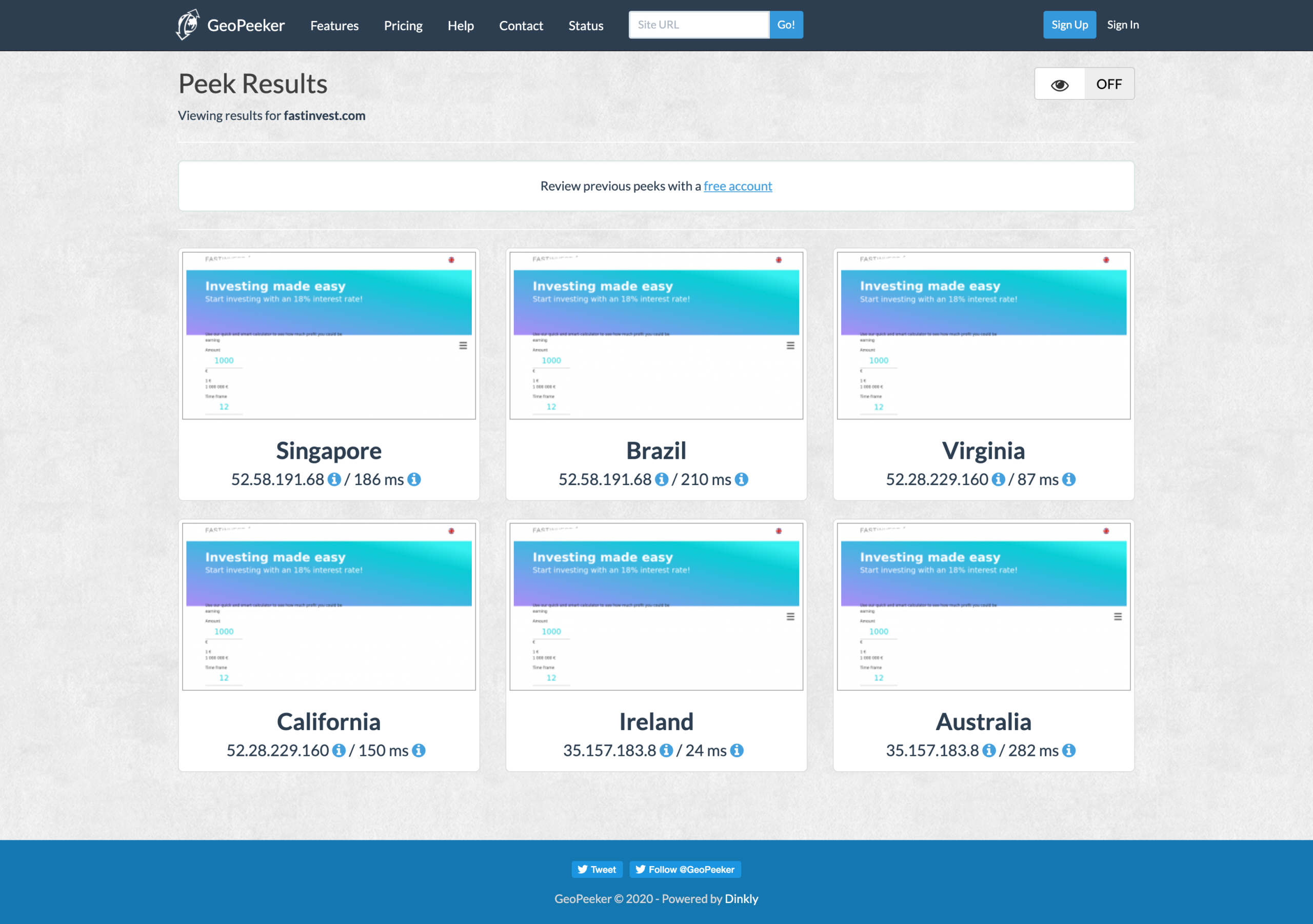Click the Dinkly footer link
This screenshot has height=924, width=1313.
[x=741, y=899]
